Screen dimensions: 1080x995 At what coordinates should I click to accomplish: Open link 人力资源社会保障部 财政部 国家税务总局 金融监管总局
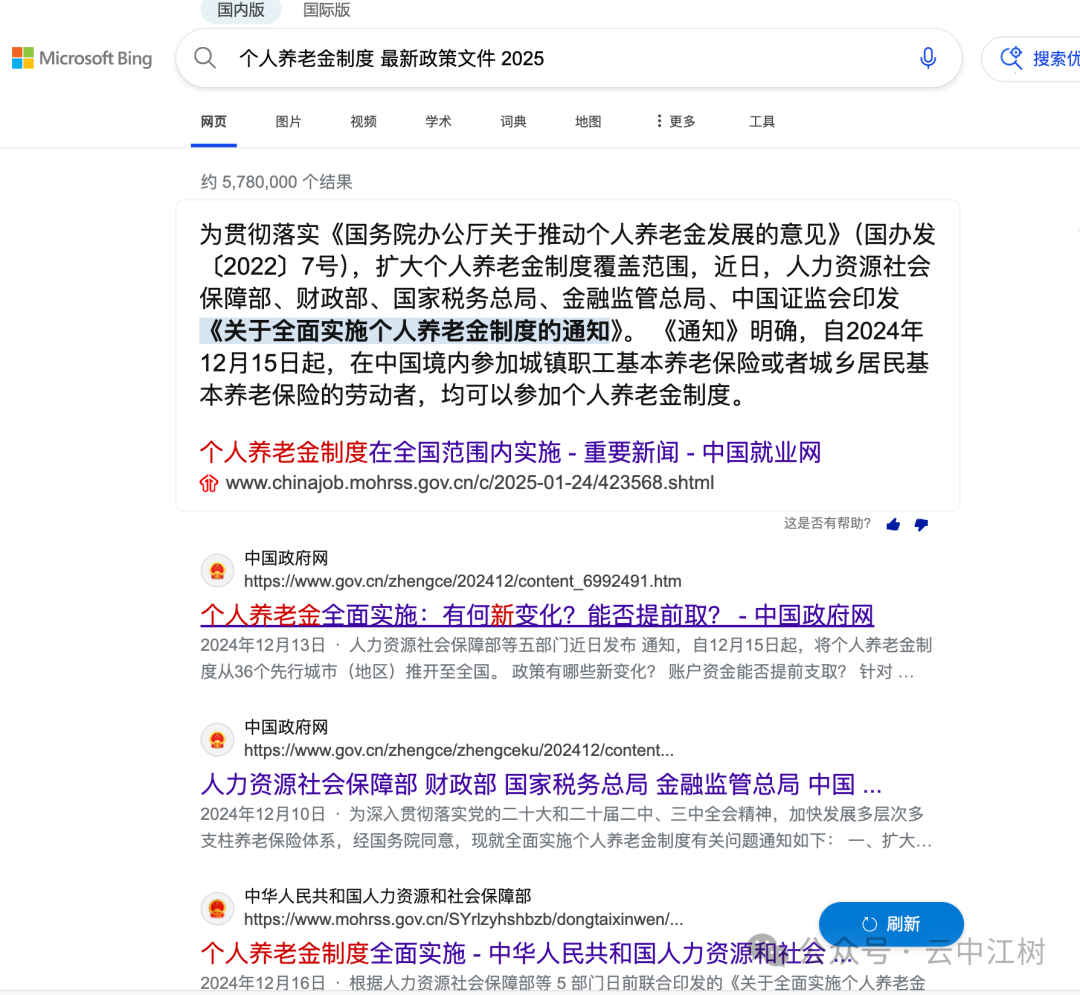click(541, 784)
